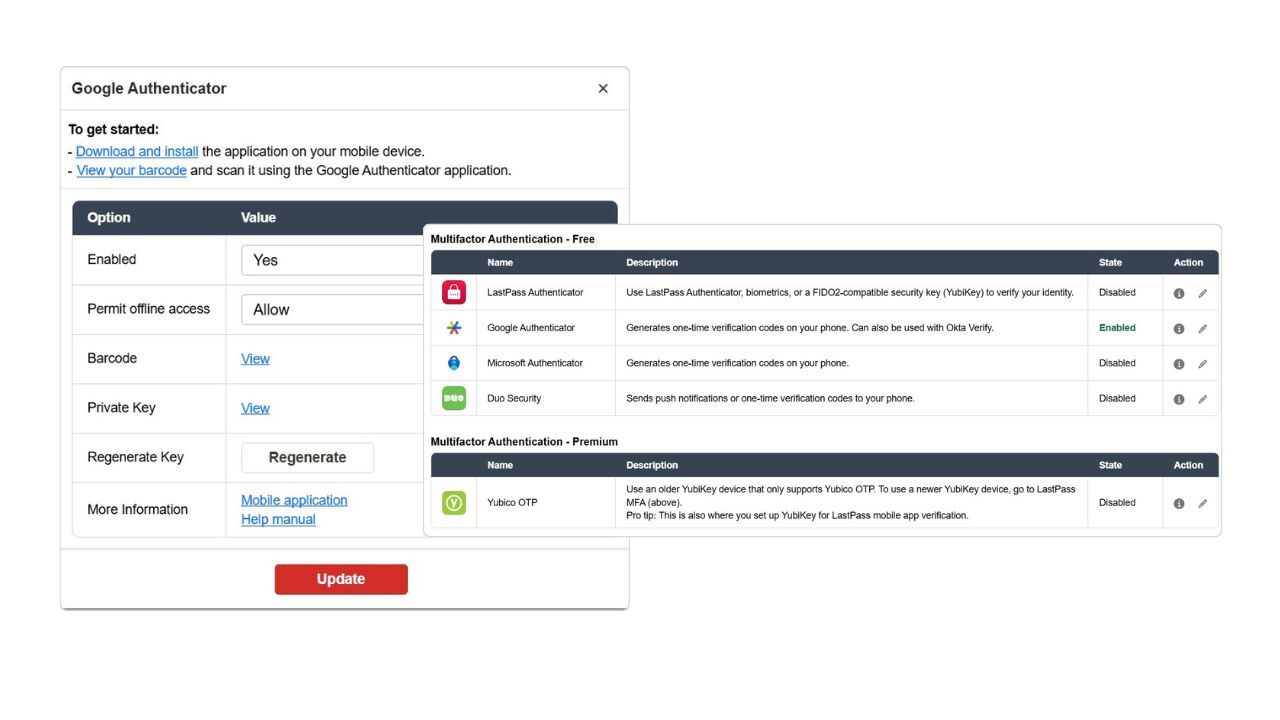Click the Download and install link
1280x720 pixels.
(137, 151)
